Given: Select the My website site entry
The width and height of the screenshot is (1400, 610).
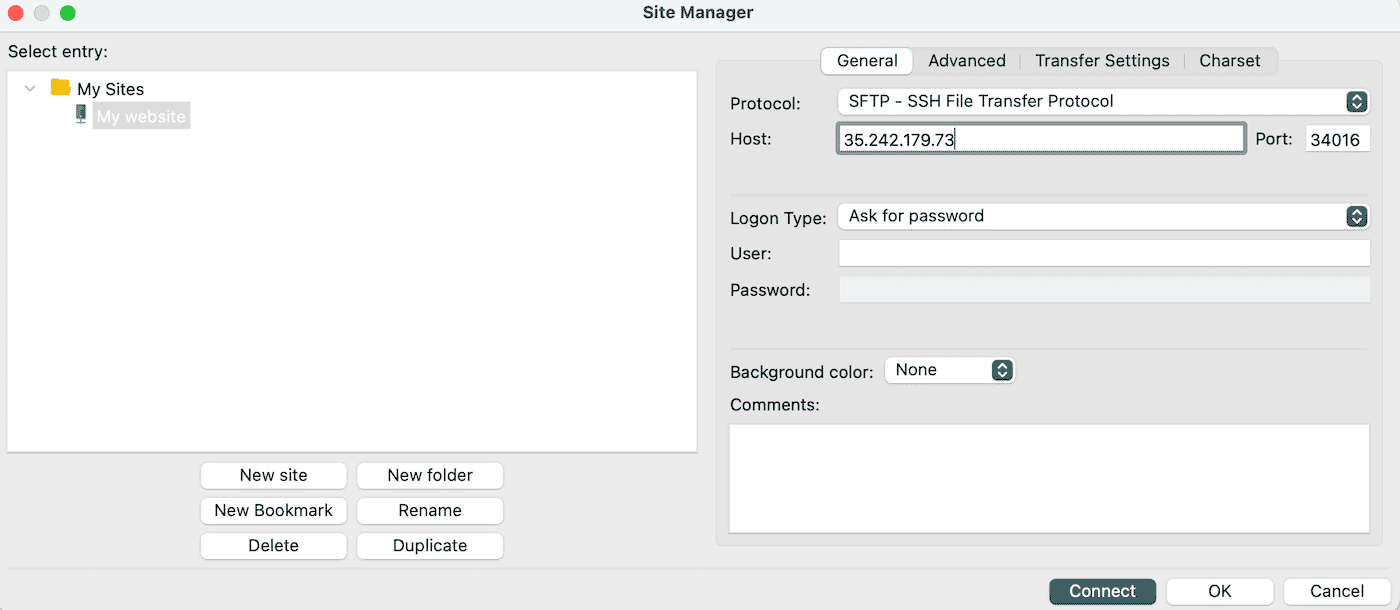Looking at the screenshot, I should pos(140,117).
